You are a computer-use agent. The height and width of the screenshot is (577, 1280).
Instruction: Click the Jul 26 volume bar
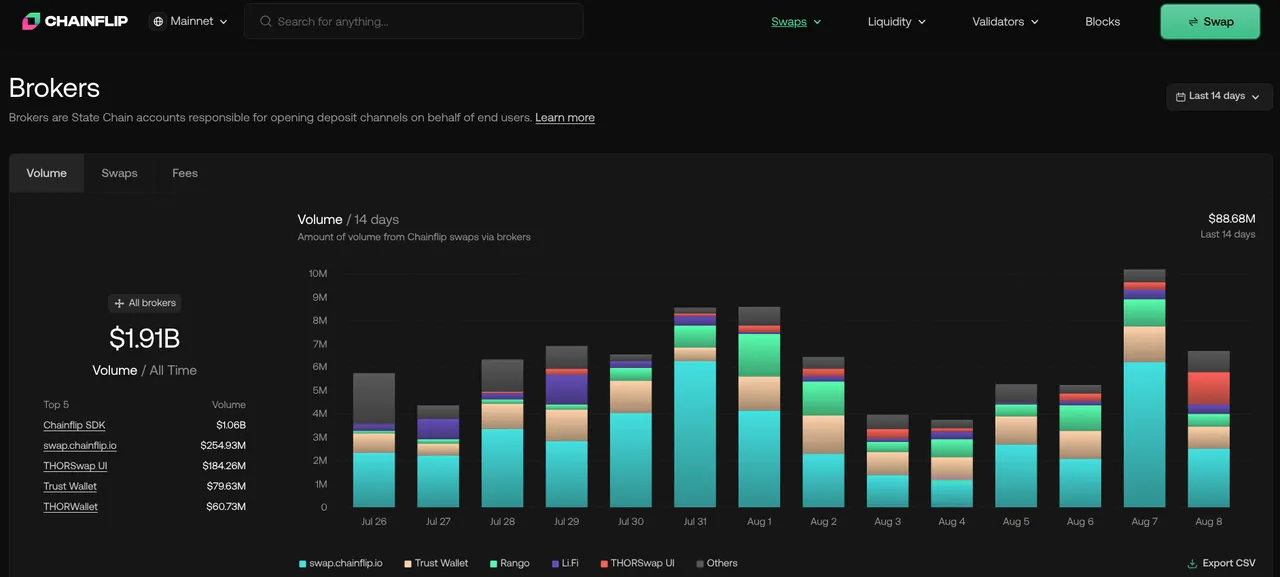tap(374, 441)
